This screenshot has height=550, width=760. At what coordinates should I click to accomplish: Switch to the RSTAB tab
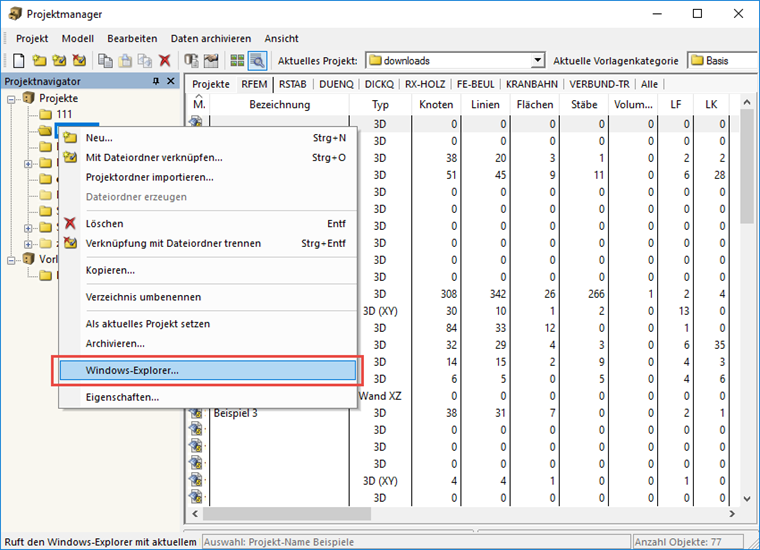[x=293, y=84]
